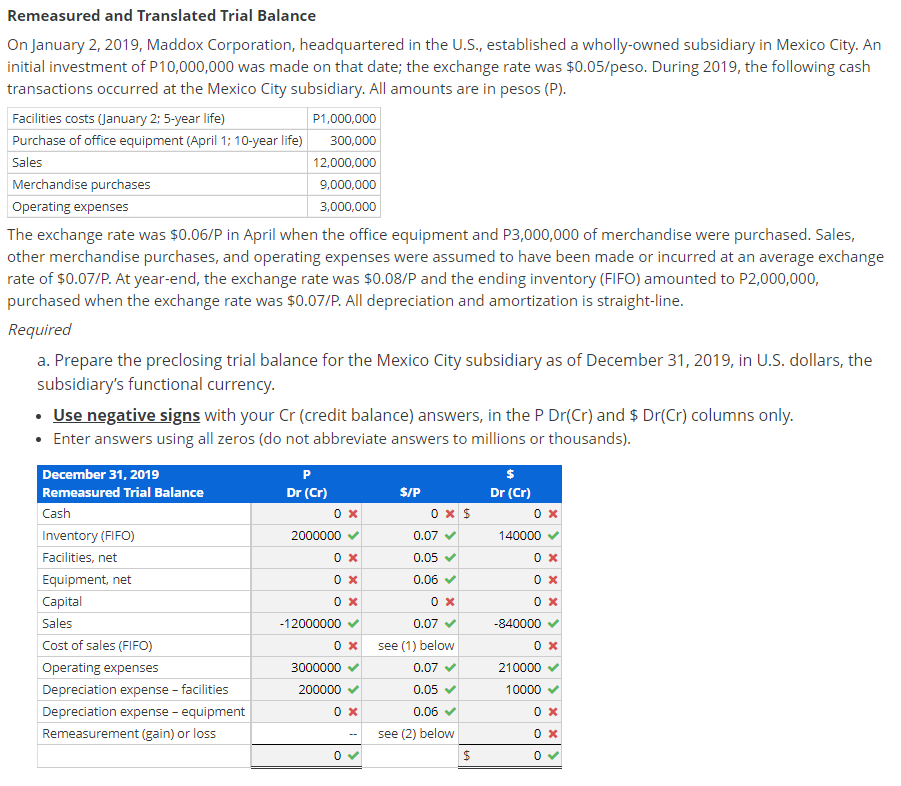Image resolution: width=901 pixels, height=786 pixels.
Task: Click the red X next to the Capital $/P answer
Action: 450,601
